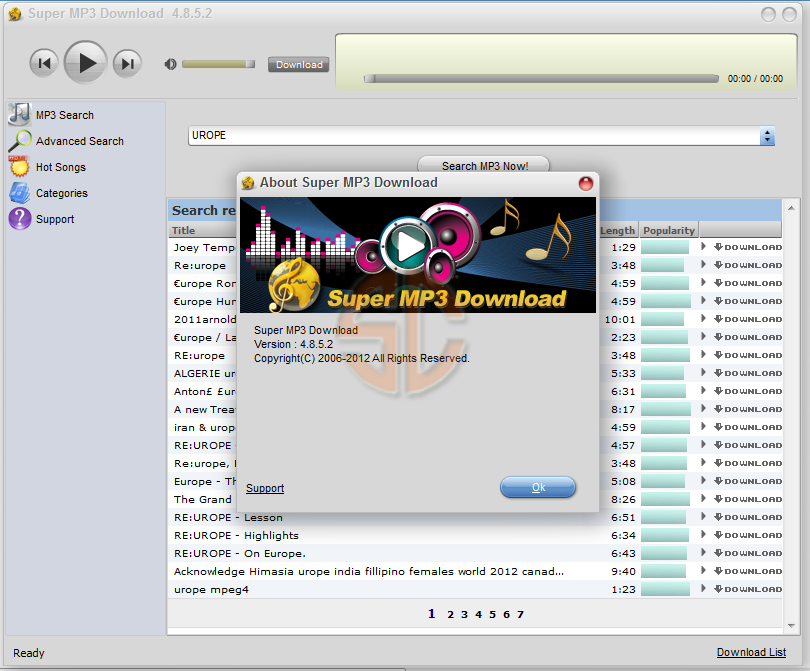The width and height of the screenshot is (810, 671).
Task: Go to results page 7
Action: coord(520,615)
